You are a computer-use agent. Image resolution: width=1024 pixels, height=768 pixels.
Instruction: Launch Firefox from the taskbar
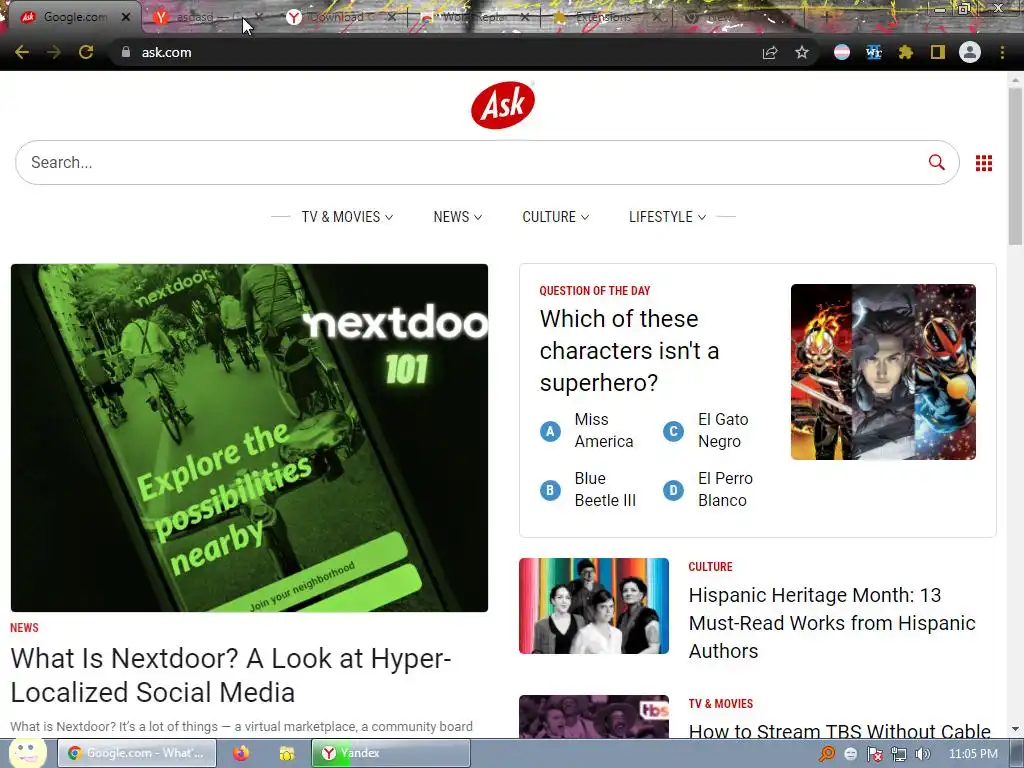241,753
